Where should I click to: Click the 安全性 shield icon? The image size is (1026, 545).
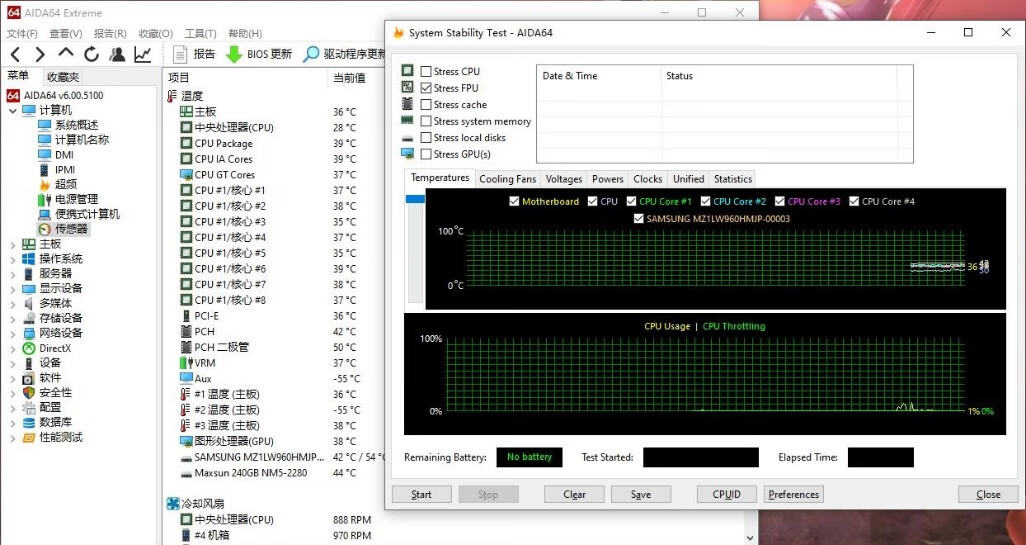pos(28,393)
